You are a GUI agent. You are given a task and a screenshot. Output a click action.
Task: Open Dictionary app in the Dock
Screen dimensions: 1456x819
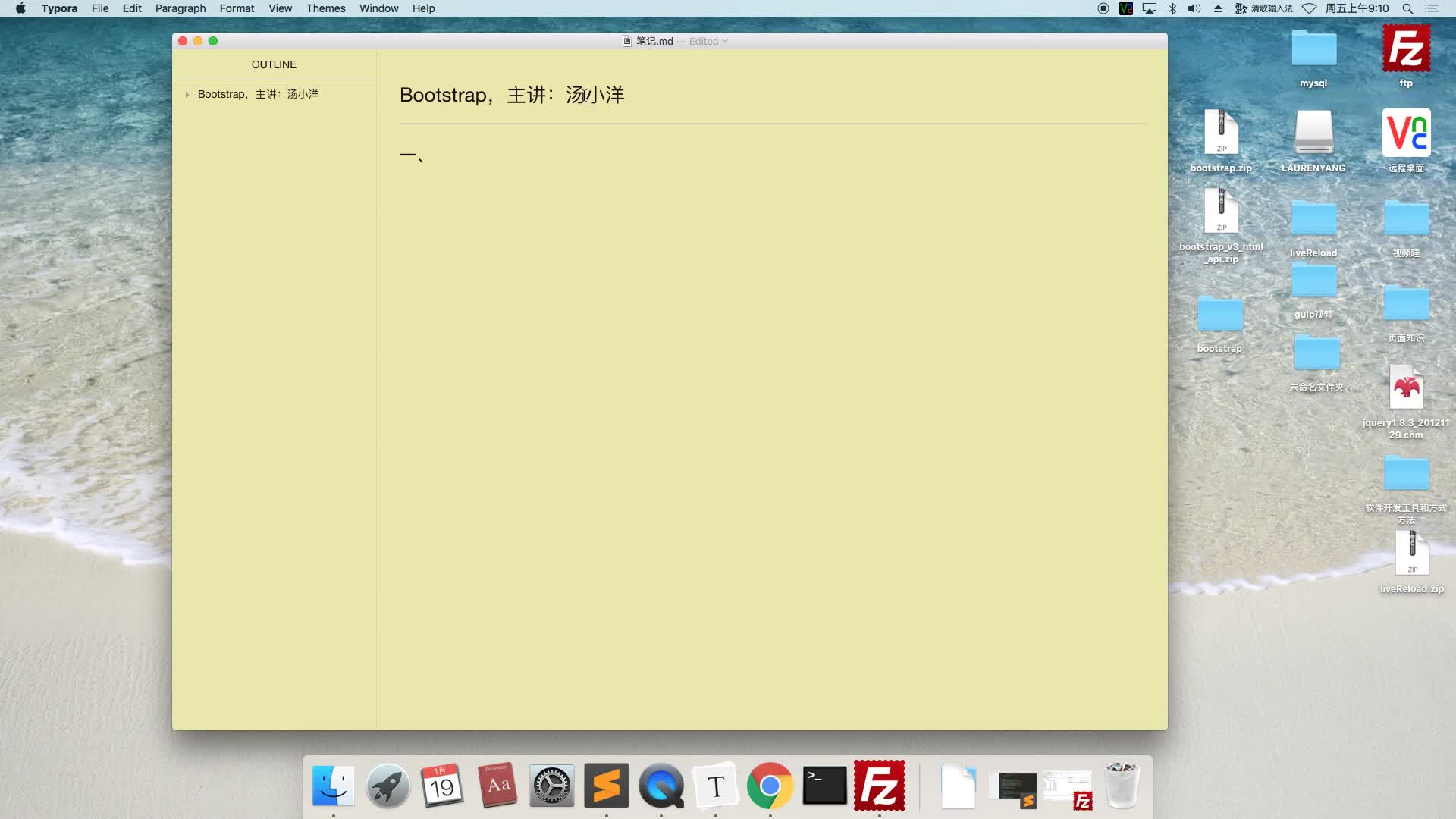[x=497, y=786]
